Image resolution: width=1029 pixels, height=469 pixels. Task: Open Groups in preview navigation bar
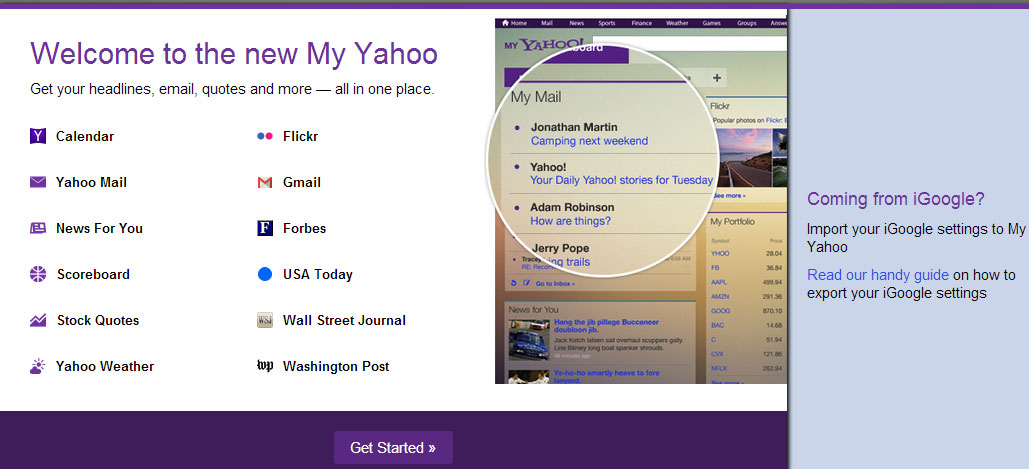point(746,23)
